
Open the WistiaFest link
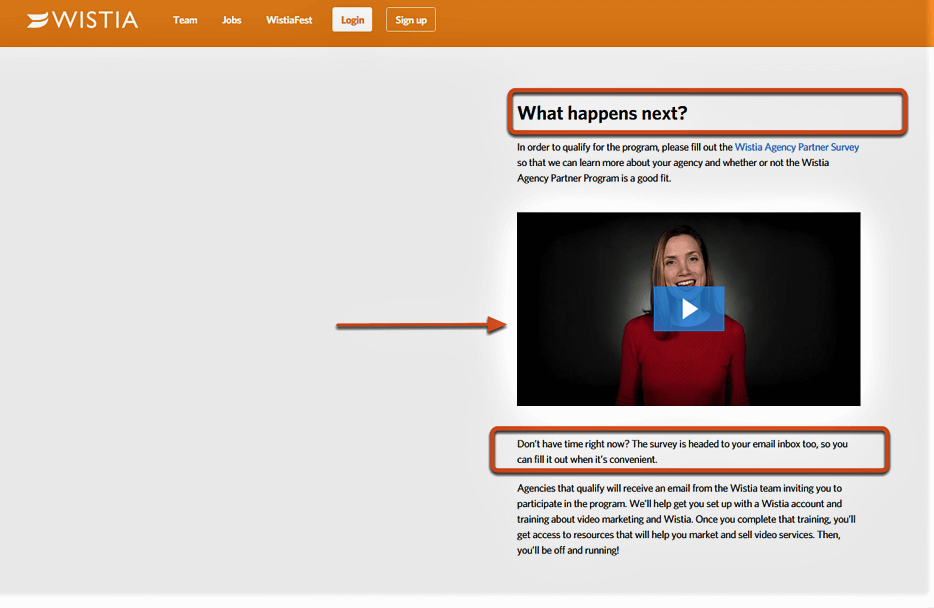point(289,20)
